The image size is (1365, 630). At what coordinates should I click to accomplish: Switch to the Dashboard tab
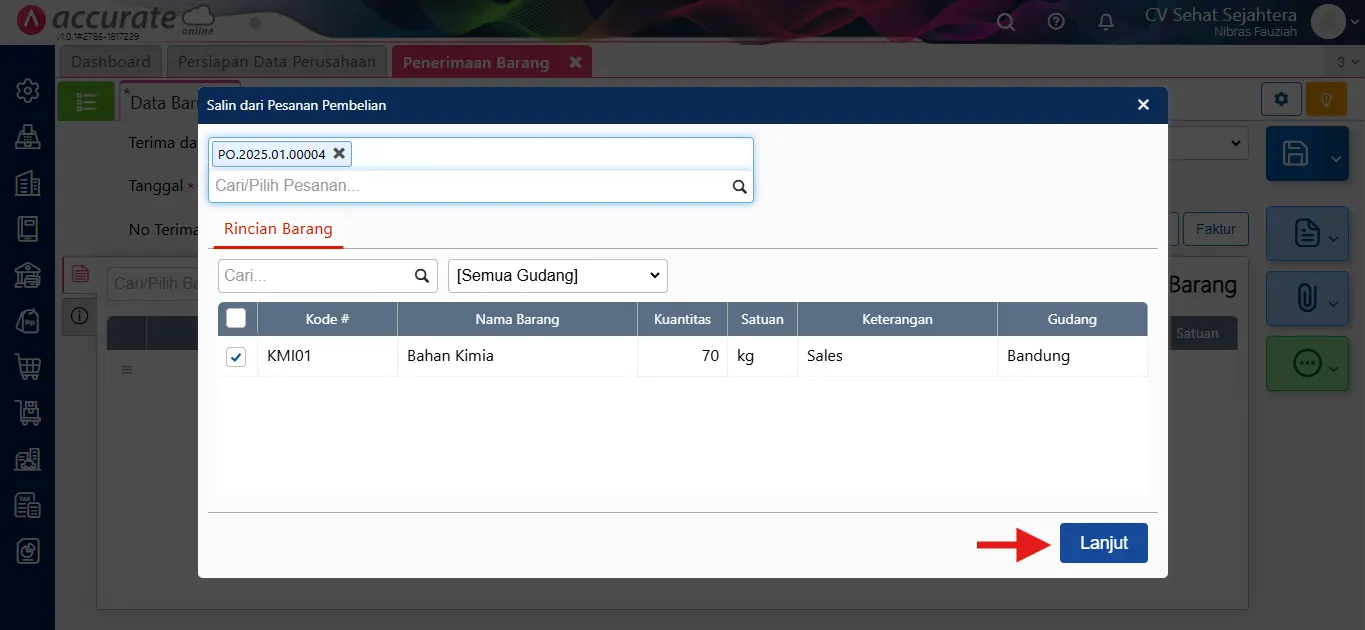tap(111, 62)
